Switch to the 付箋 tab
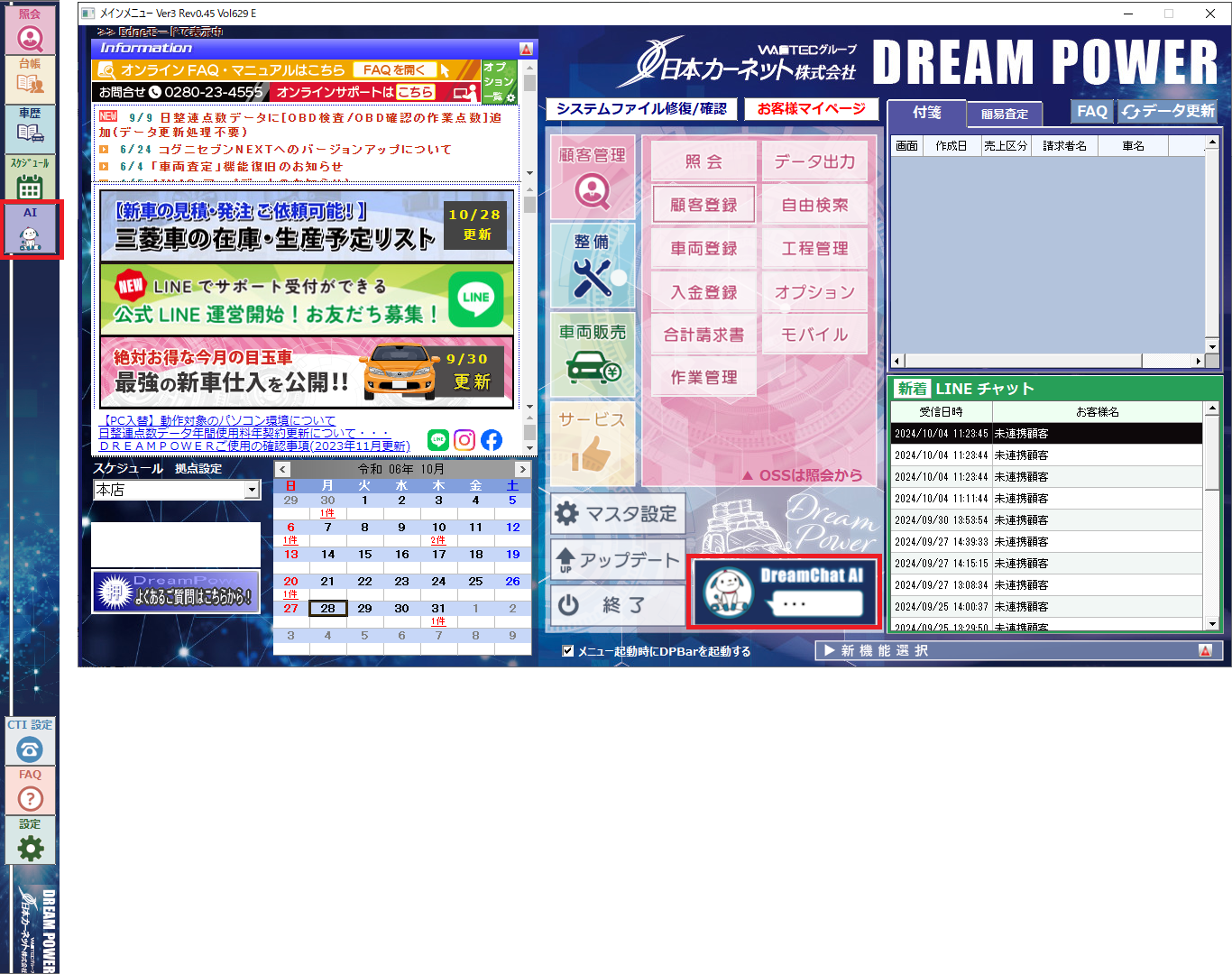The image size is (1232, 974). click(927, 113)
